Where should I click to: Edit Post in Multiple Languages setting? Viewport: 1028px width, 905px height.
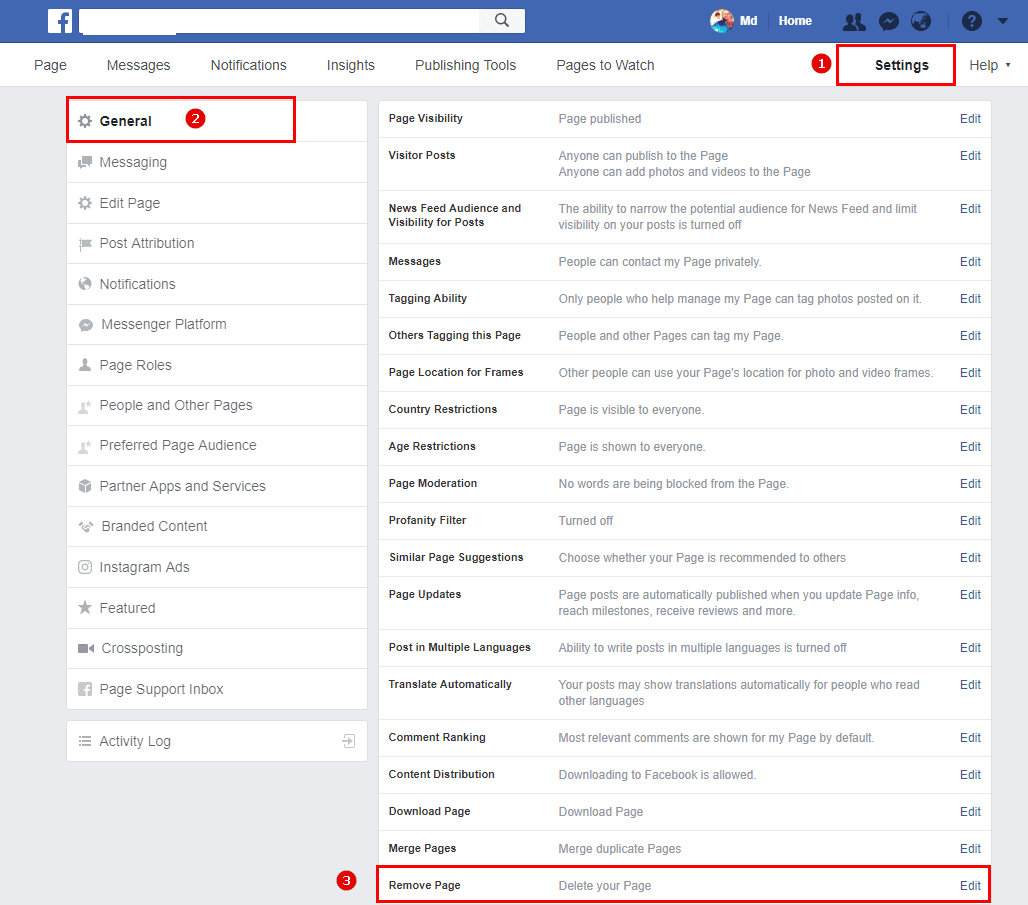point(970,648)
